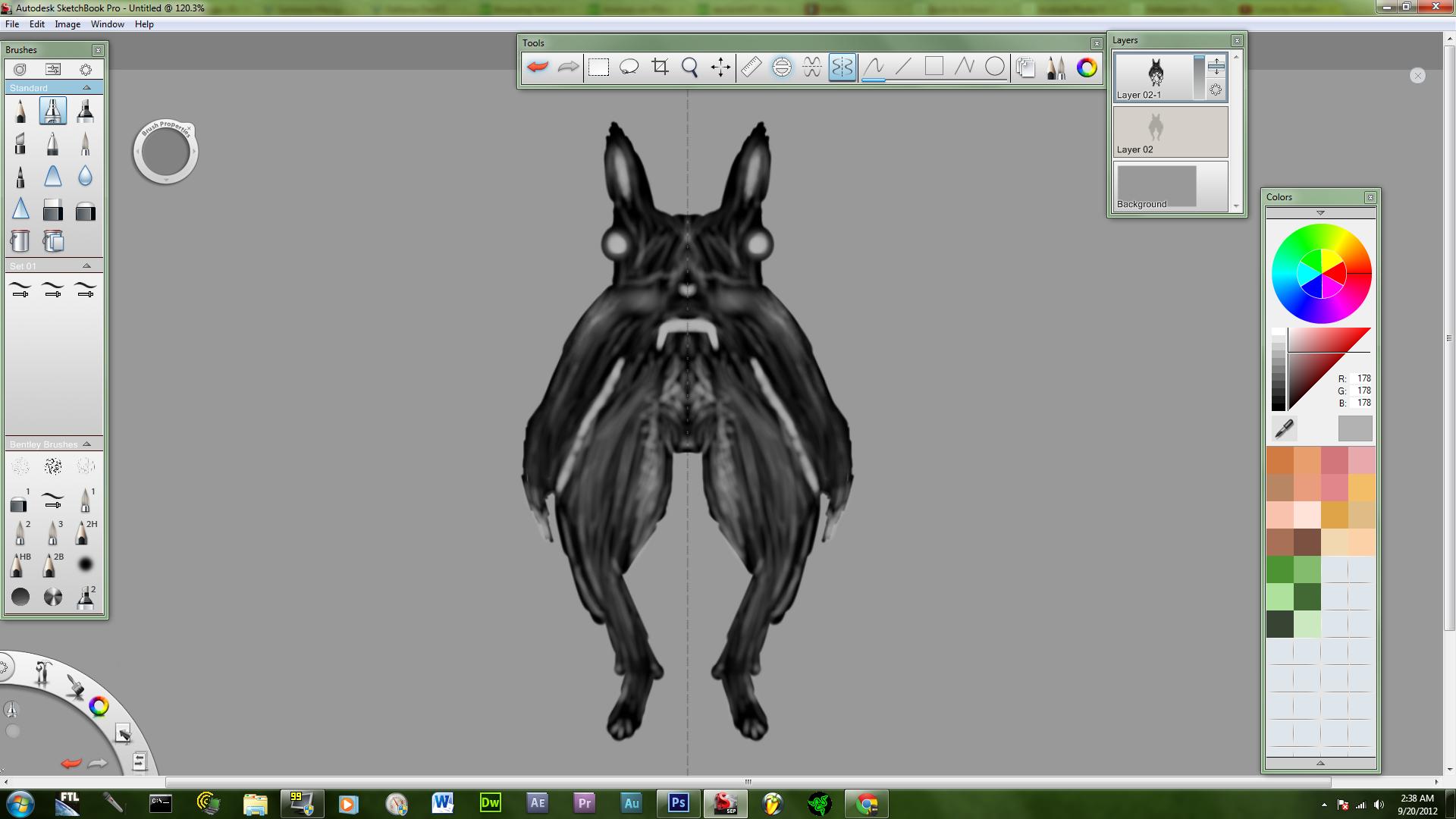Image resolution: width=1456 pixels, height=819 pixels.
Task: Click the Redo arrow in Tools panel
Action: pos(568,67)
